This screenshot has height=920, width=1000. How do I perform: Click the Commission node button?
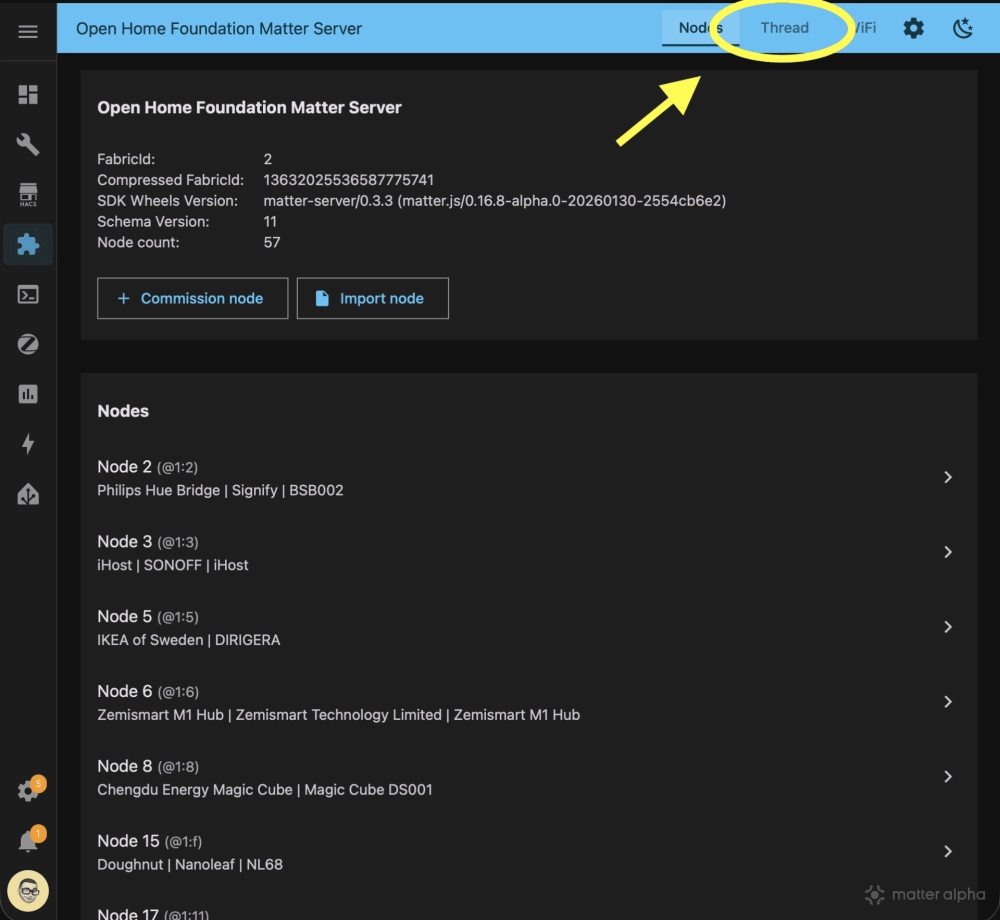[x=192, y=298]
